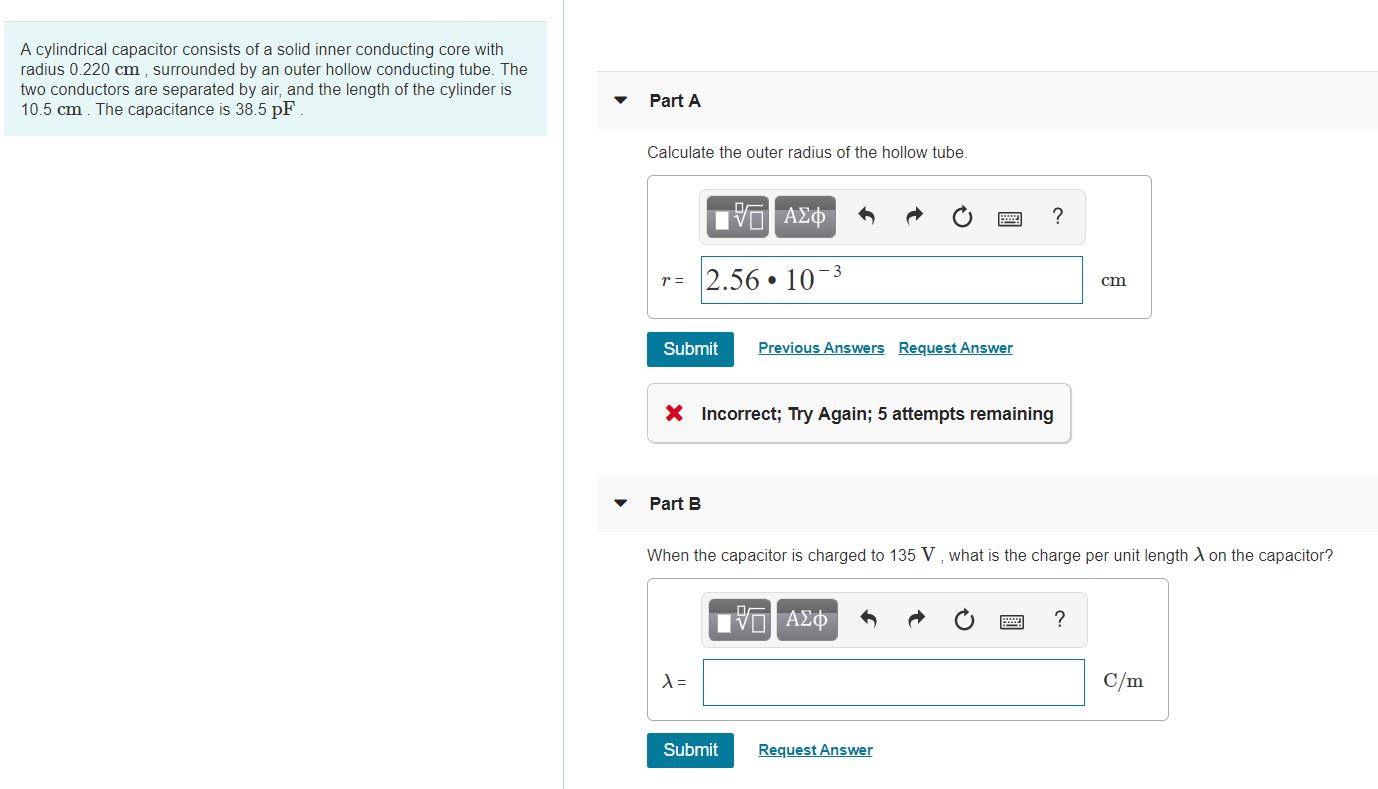Undo last edit in Part B toolbar
The height and width of the screenshot is (789, 1378).
869,620
